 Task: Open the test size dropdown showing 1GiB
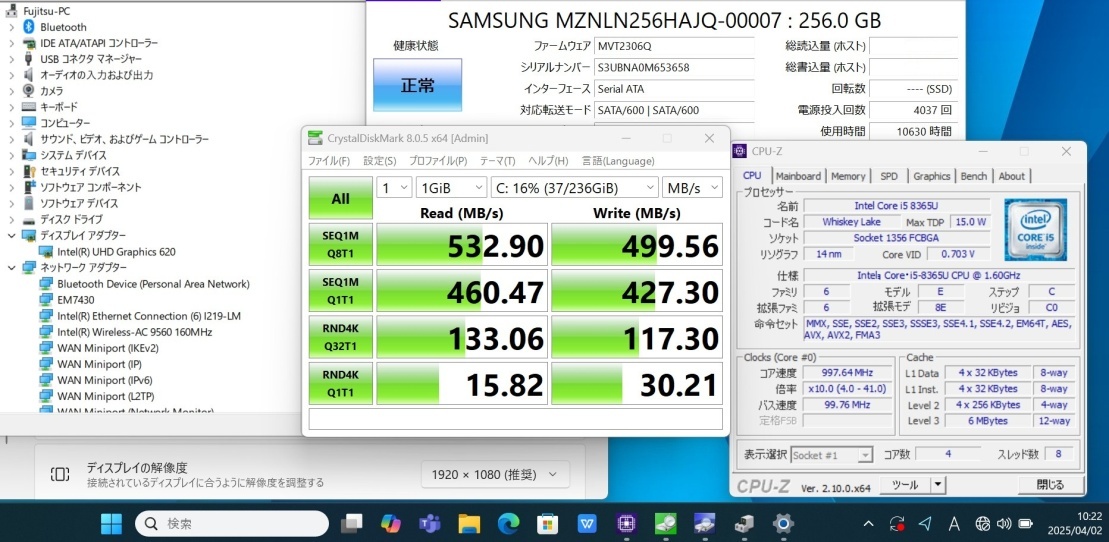[x=451, y=188]
